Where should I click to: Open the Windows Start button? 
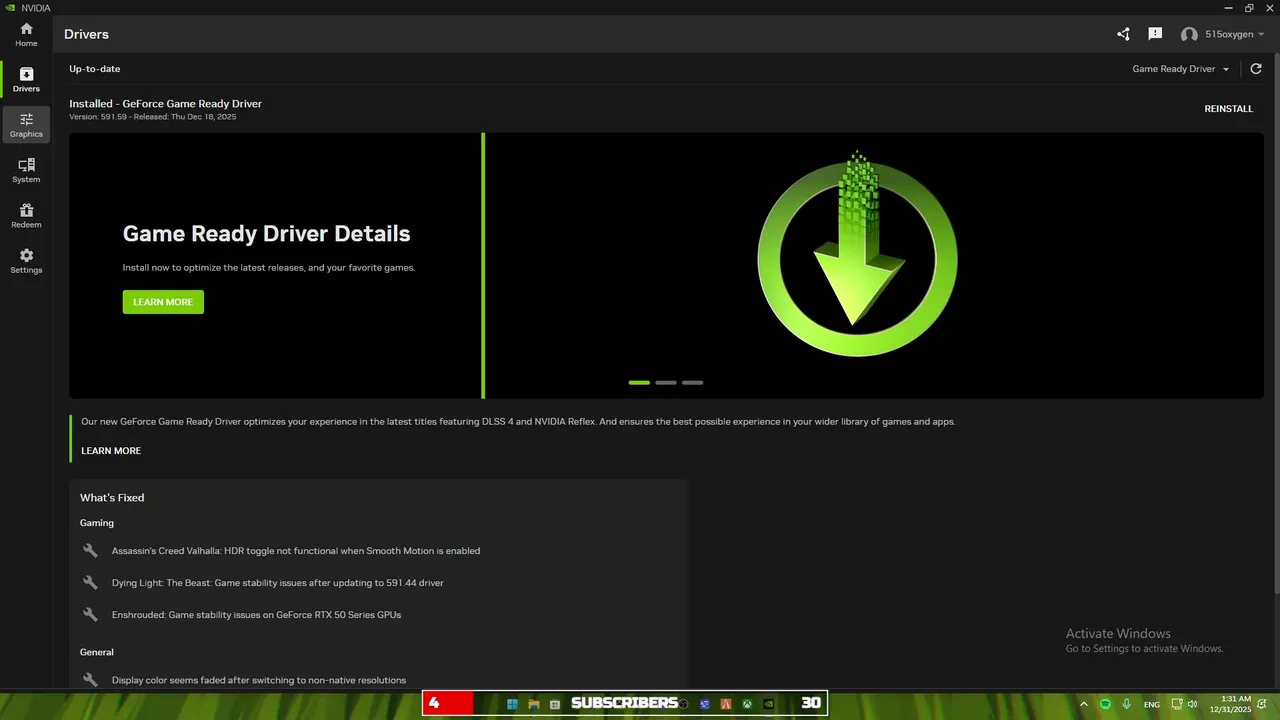(512, 704)
